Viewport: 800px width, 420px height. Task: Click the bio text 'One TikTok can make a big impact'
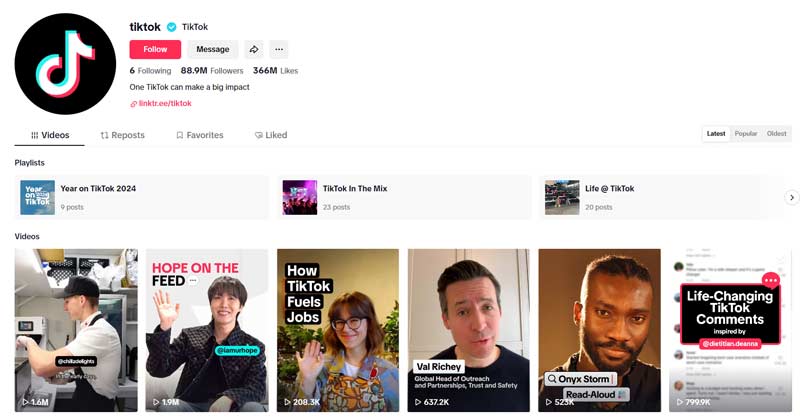[x=189, y=87]
